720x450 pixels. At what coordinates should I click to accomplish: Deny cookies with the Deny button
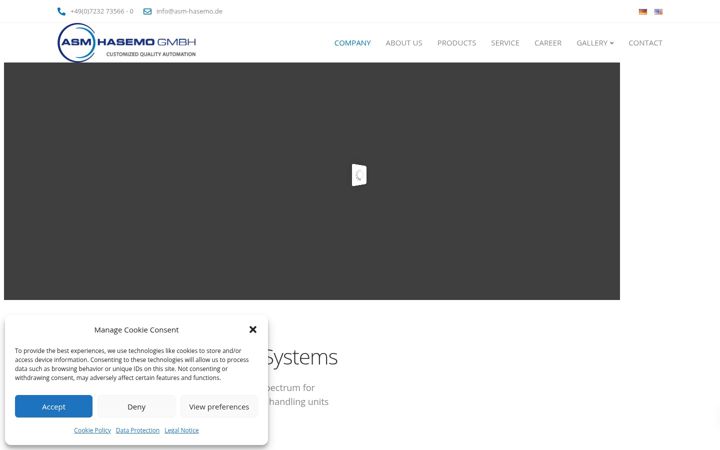pyautogui.click(x=136, y=406)
